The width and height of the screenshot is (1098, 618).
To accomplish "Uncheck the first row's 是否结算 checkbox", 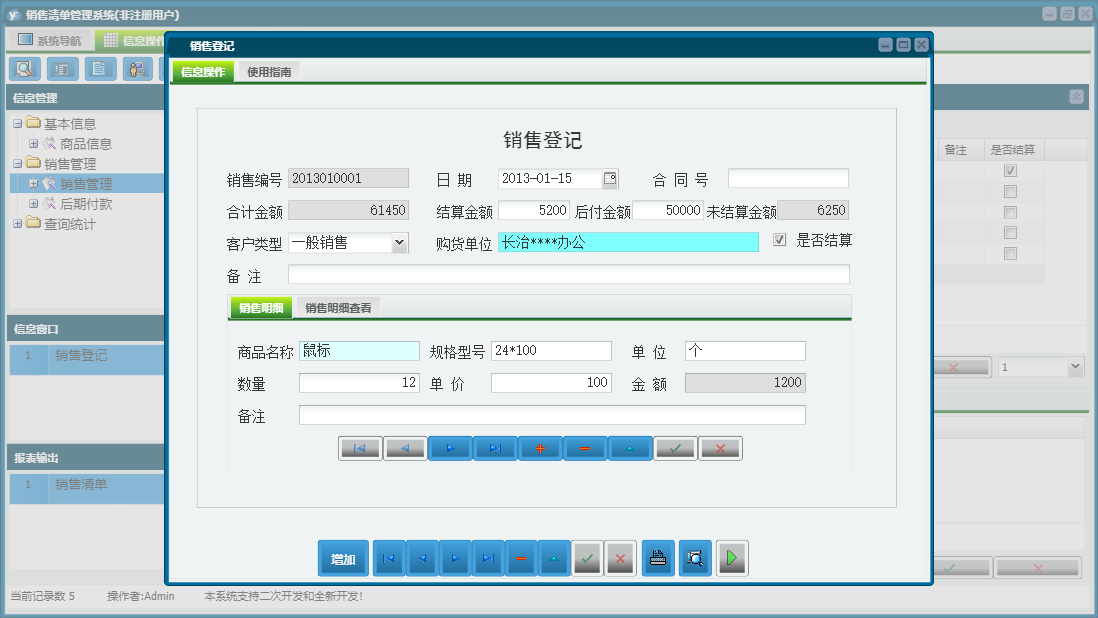I will (1010, 170).
